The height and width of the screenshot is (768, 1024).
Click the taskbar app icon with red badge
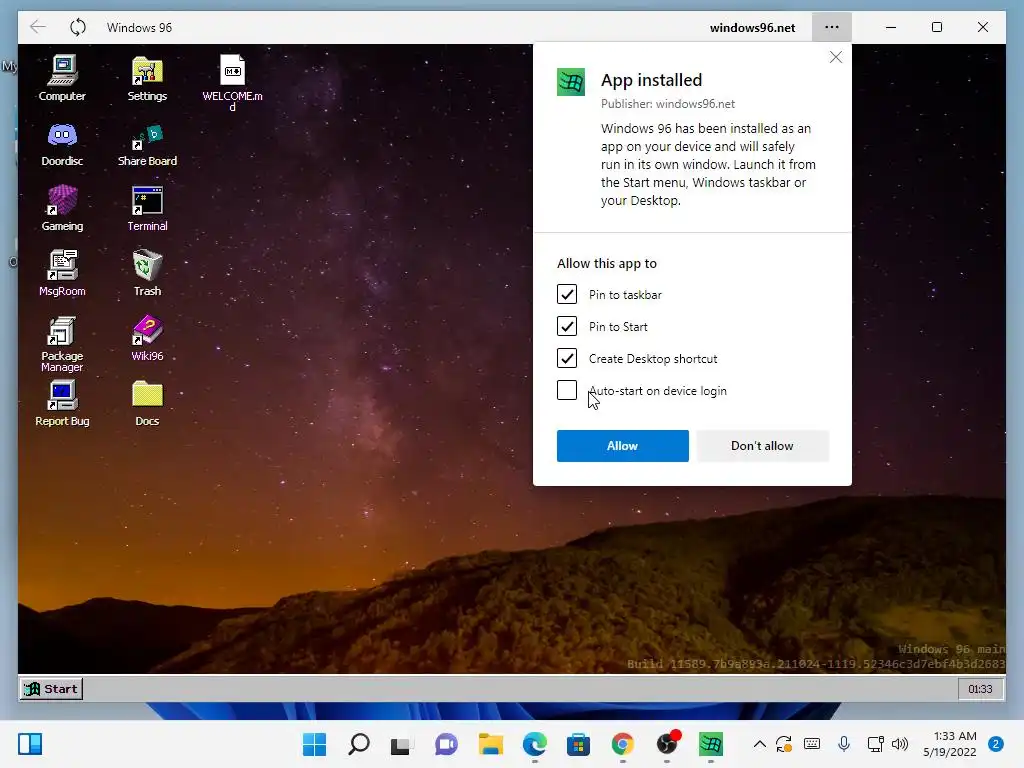(x=667, y=744)
